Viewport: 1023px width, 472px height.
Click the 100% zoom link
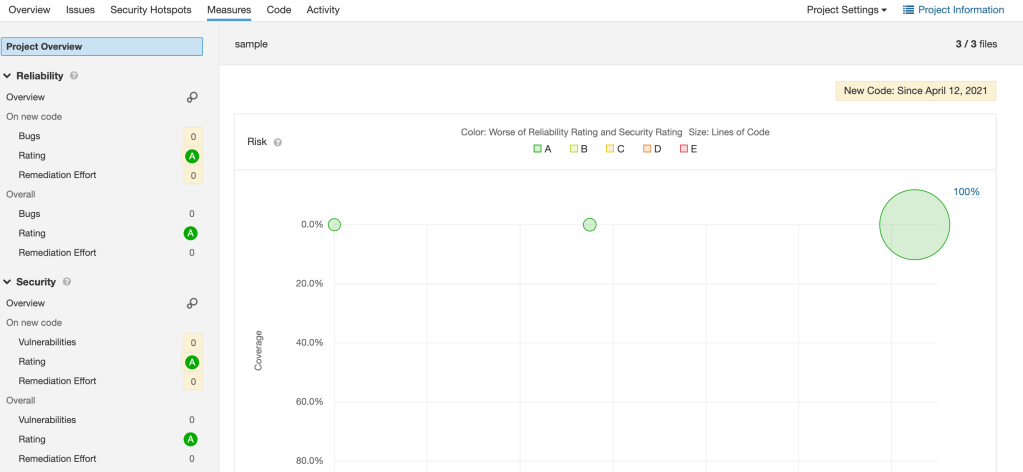(965, 192)
